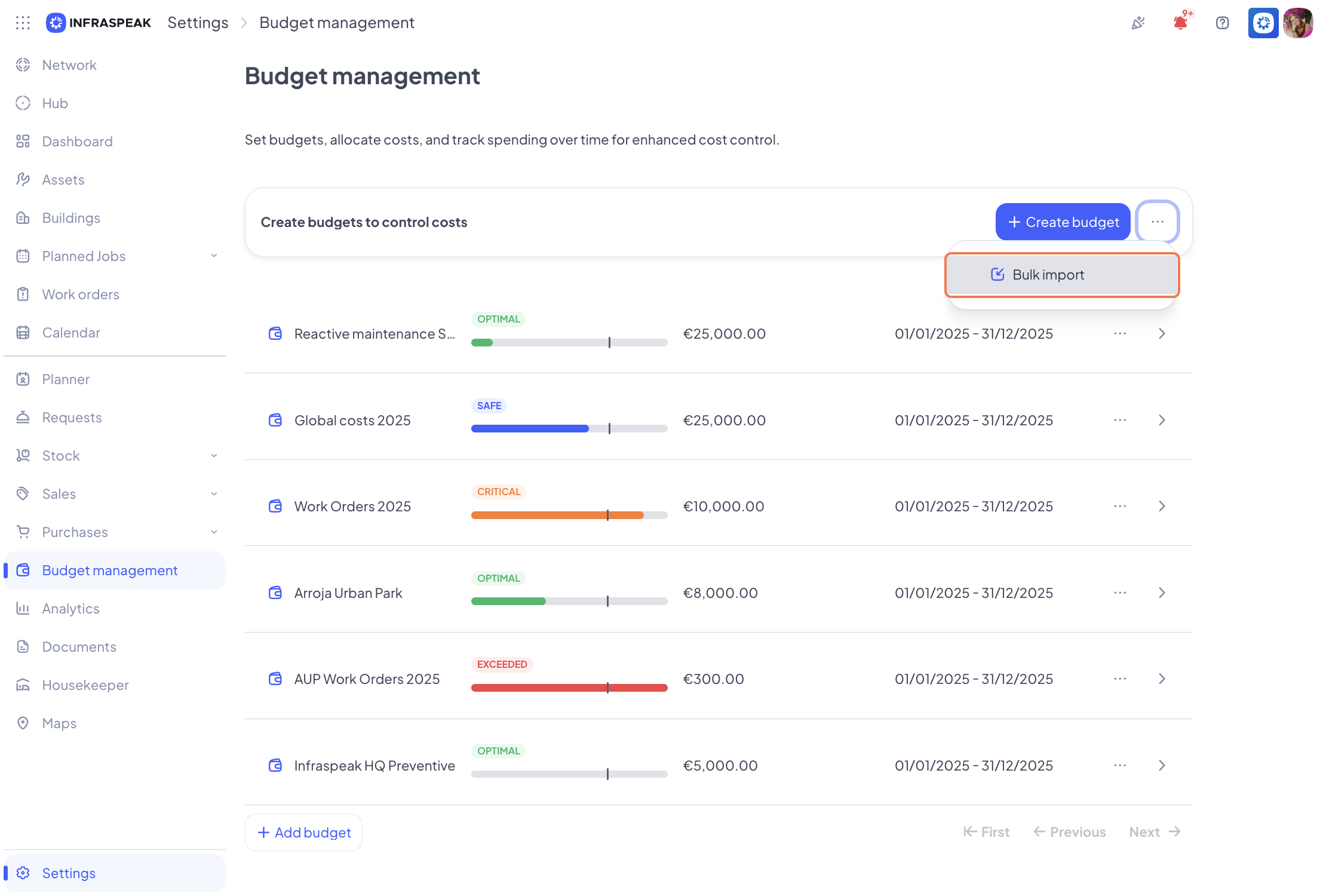Viewport: 1320px width, 896px height.
Task: Open the apps grid launcher icon
Action: (23, 23)
